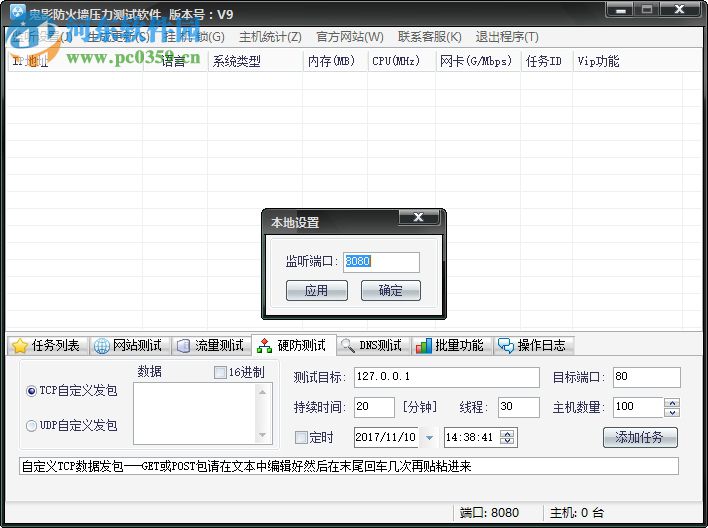
Task: Decrease 主机数量 with the down arrow
Action: pos(672,412)
